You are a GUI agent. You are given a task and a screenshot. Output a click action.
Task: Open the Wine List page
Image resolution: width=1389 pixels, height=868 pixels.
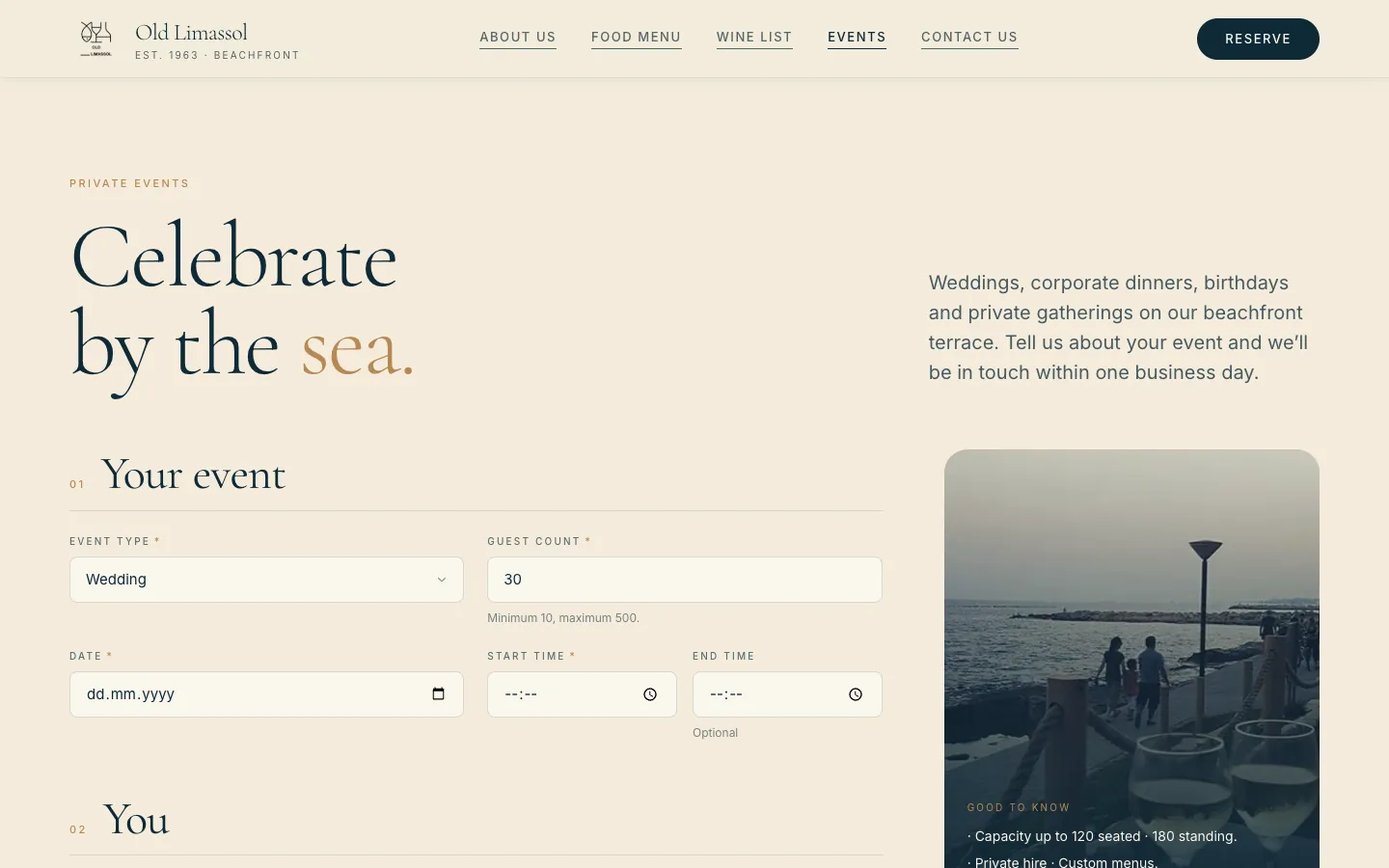click(x=754, y=38)
